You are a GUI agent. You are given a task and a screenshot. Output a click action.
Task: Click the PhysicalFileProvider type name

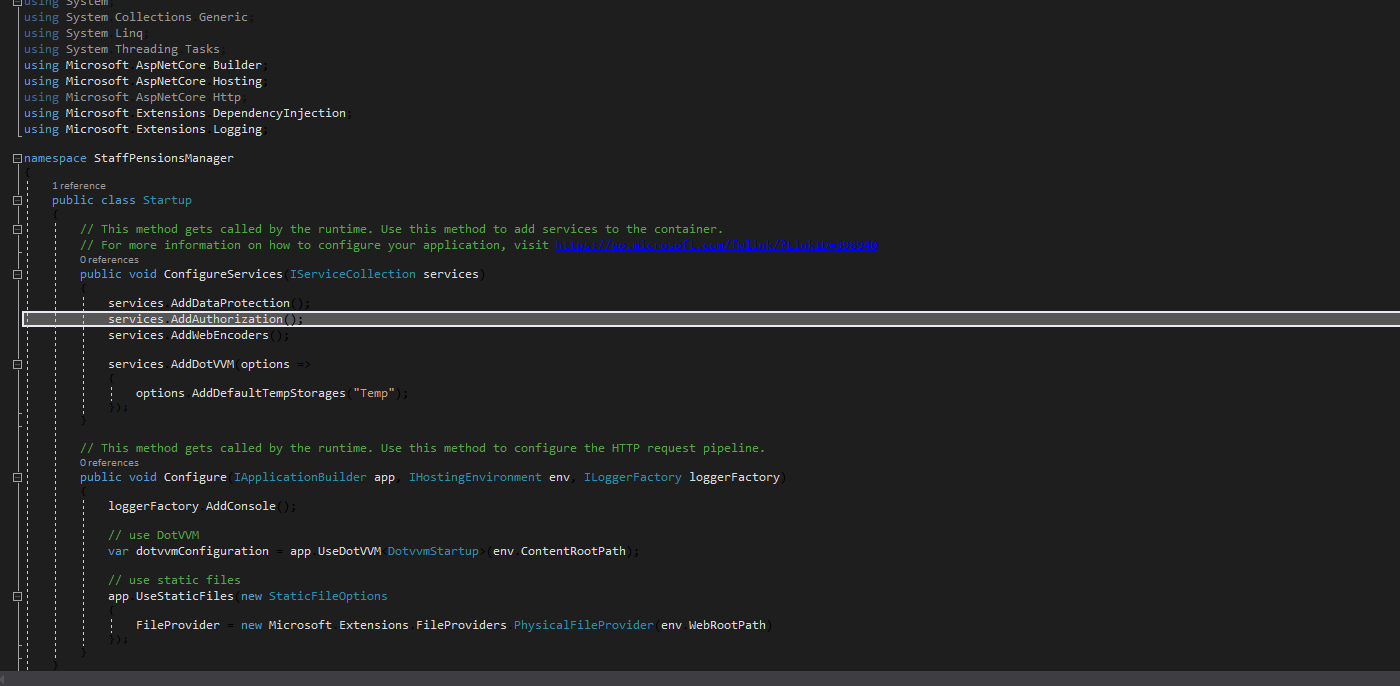click(x=583, y=624)
